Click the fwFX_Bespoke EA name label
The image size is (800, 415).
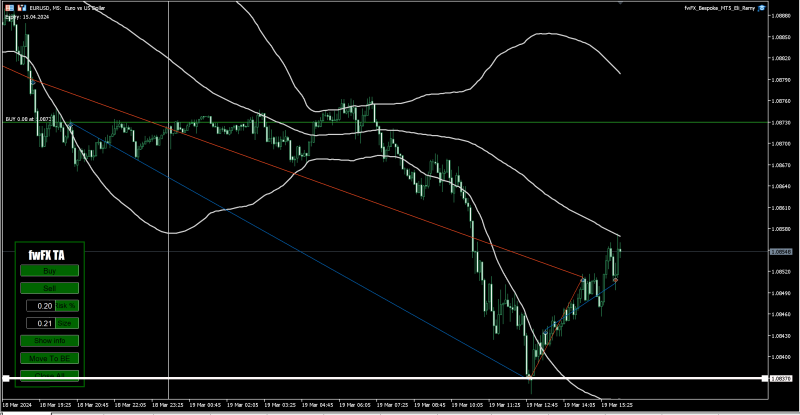coord(719,8)
